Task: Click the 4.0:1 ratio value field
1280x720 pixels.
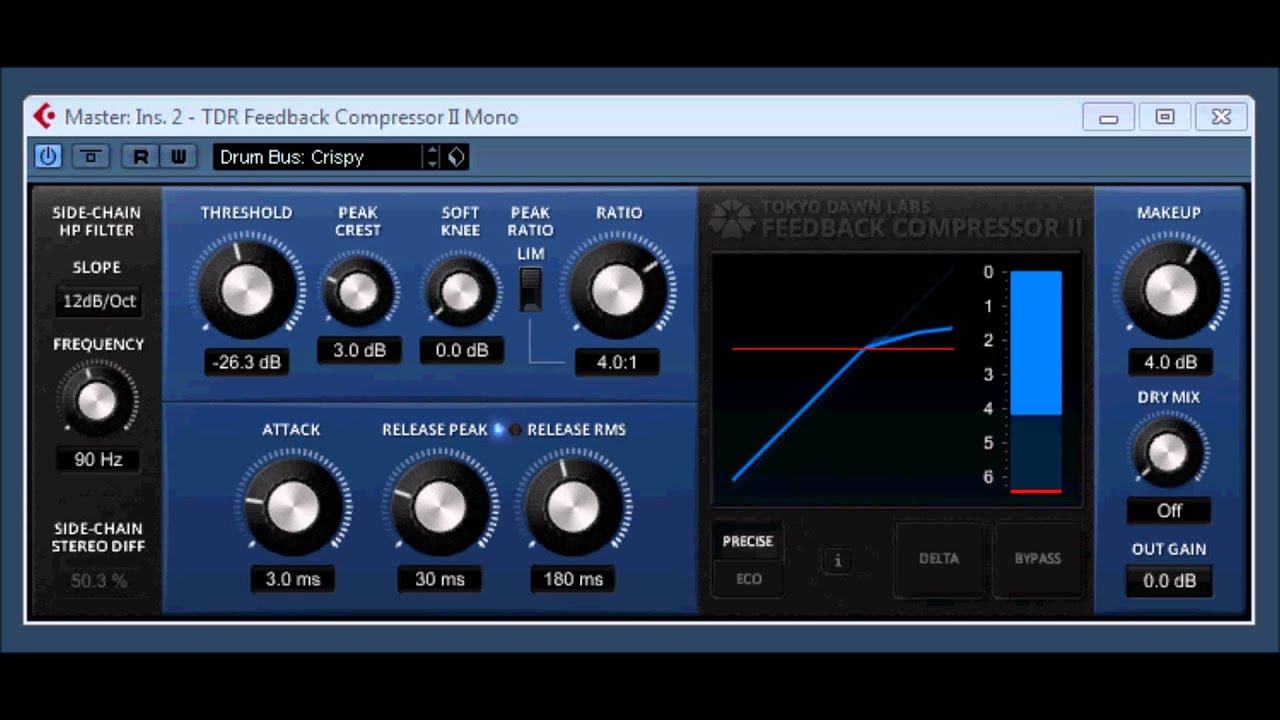Action: pyautogui.click(x=617, y=362)
